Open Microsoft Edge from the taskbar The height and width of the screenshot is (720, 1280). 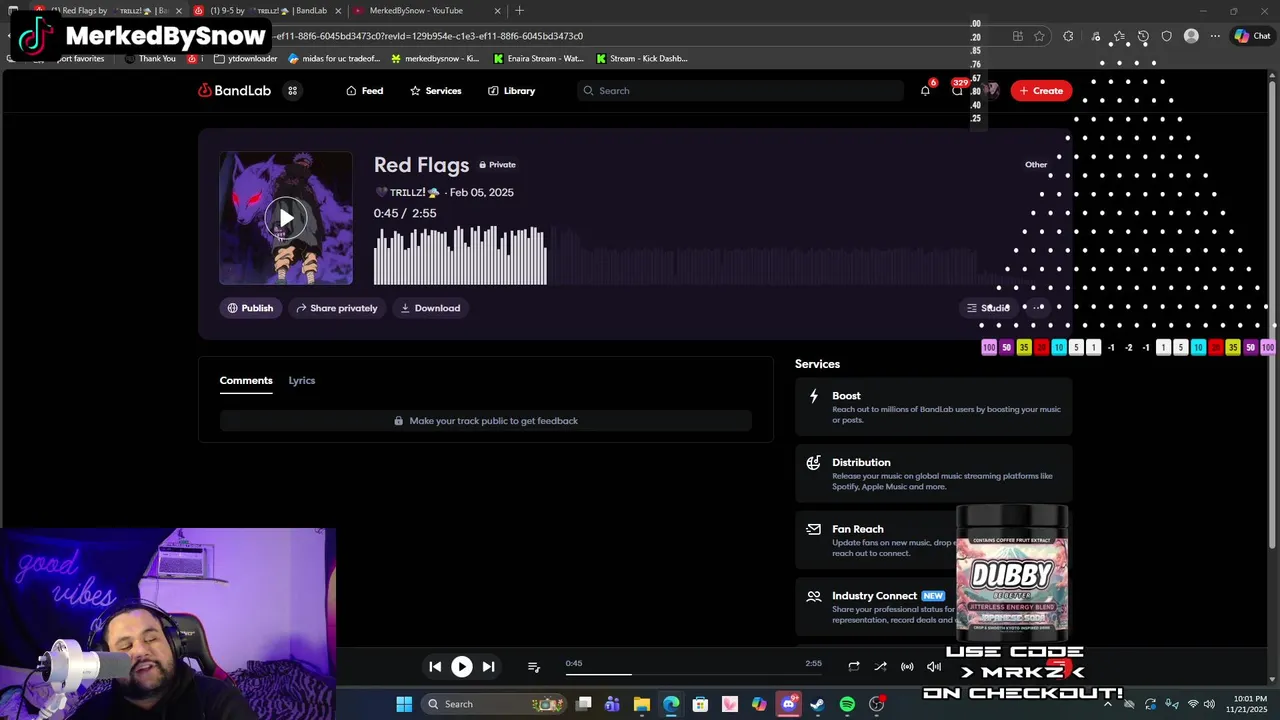671,704
